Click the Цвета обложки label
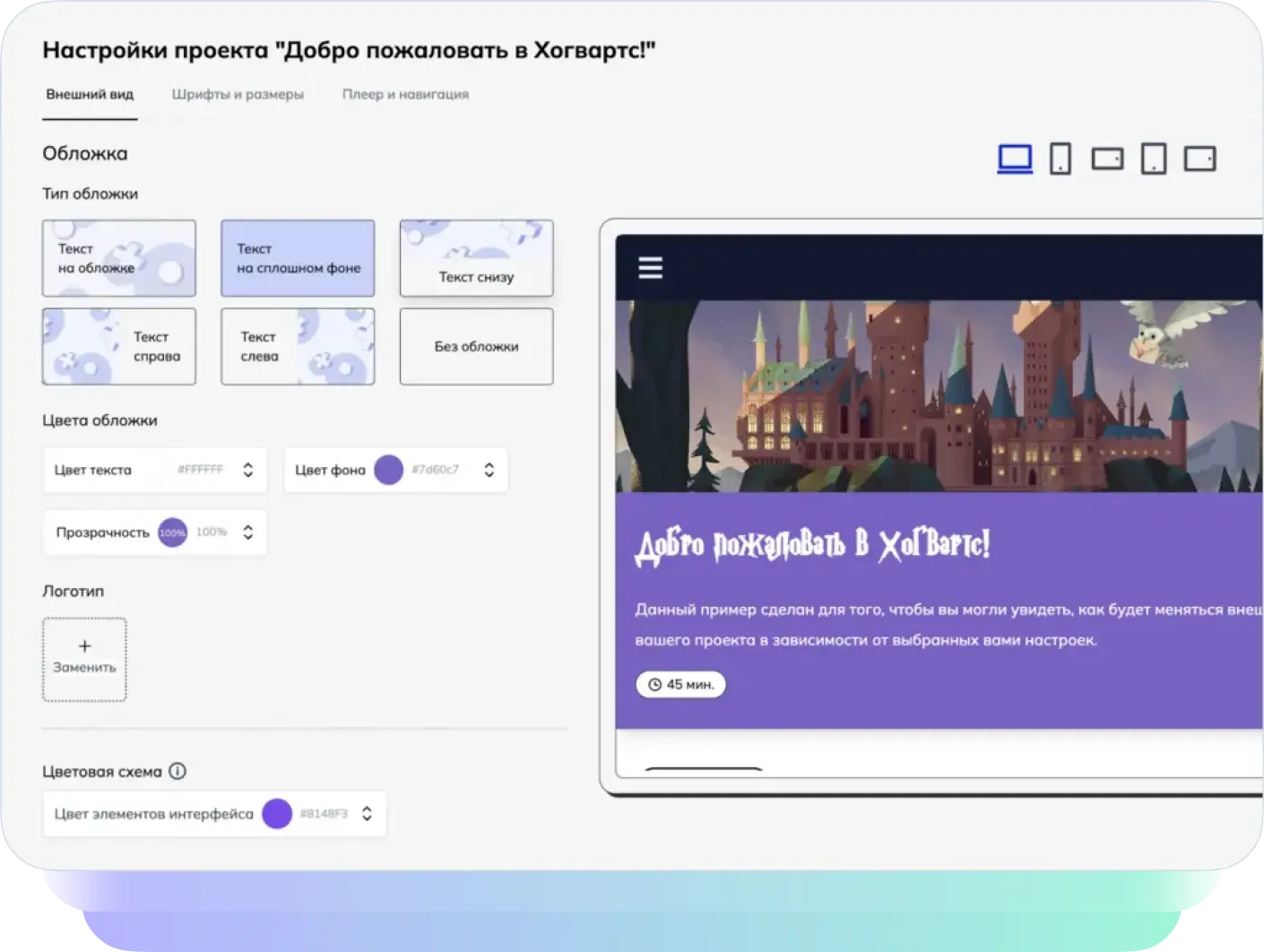This screenshot has height=952, width=1264. (x=100, y=420)
